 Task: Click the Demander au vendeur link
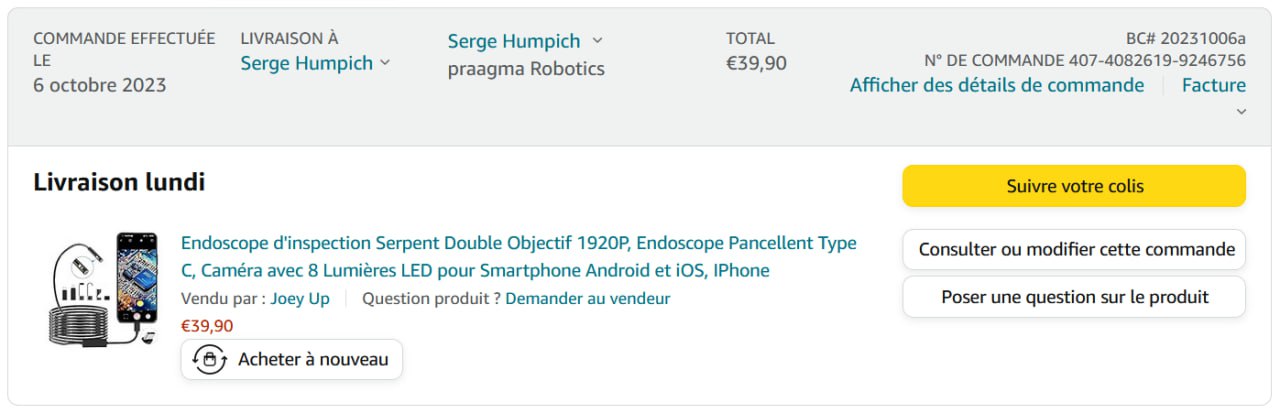(x=588, y=298)
